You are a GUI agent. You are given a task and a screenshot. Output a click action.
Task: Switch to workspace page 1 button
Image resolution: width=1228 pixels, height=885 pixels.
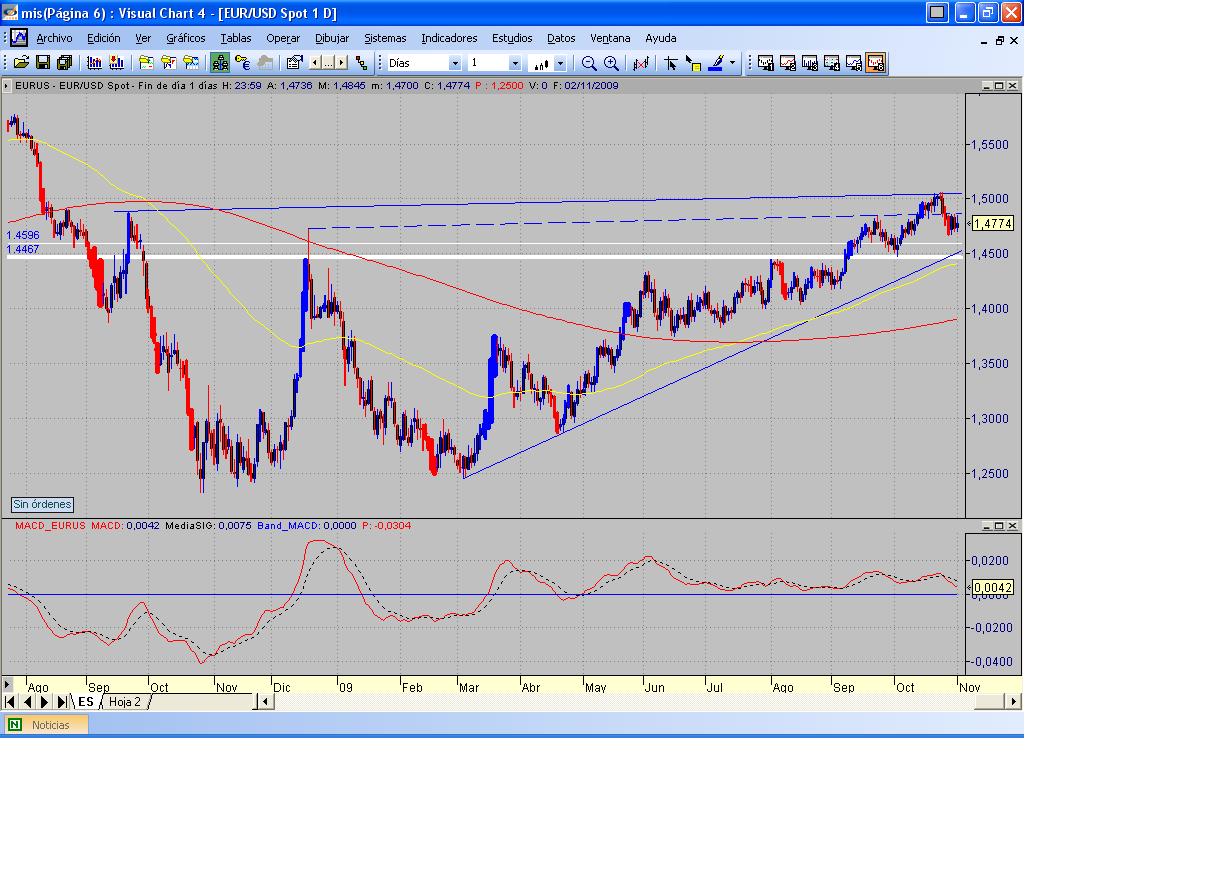[x=766, y=63]
